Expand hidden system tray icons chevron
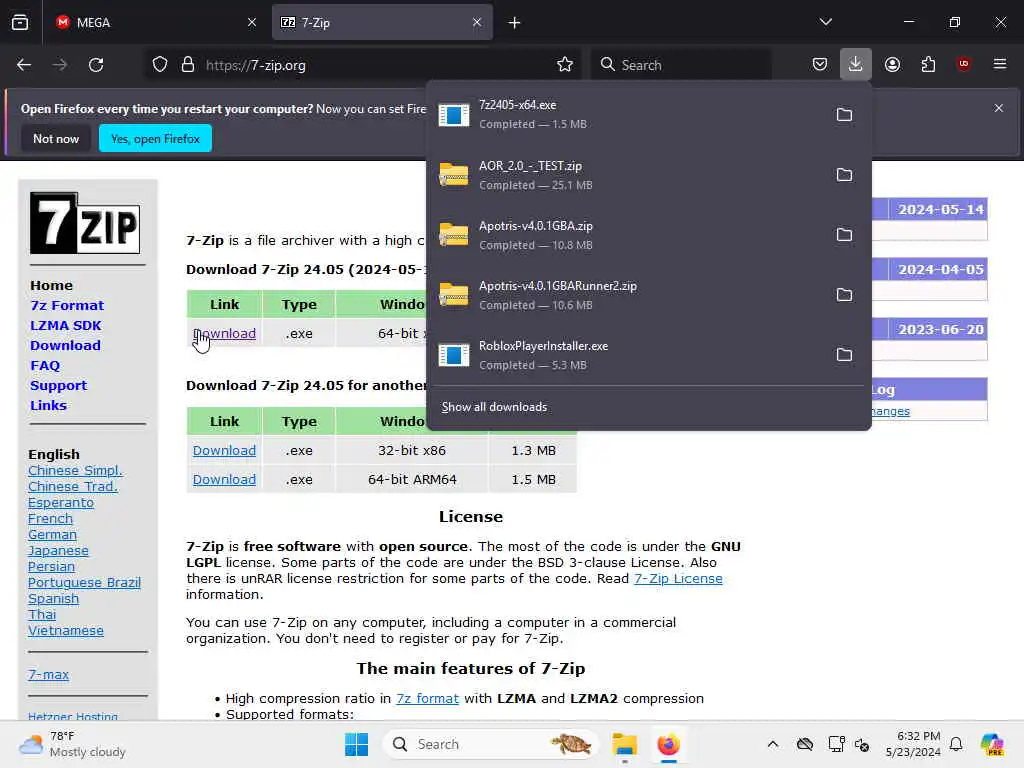1024x768 pixels. (x=773, y=744)
